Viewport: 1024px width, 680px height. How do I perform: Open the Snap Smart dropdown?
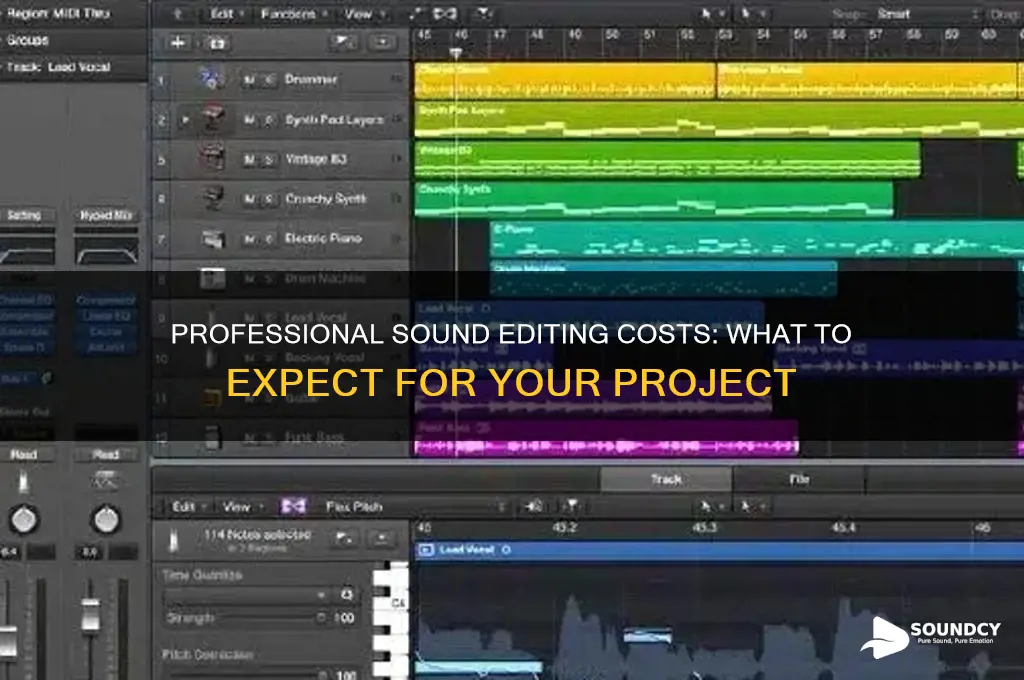[x=926, y=14]
